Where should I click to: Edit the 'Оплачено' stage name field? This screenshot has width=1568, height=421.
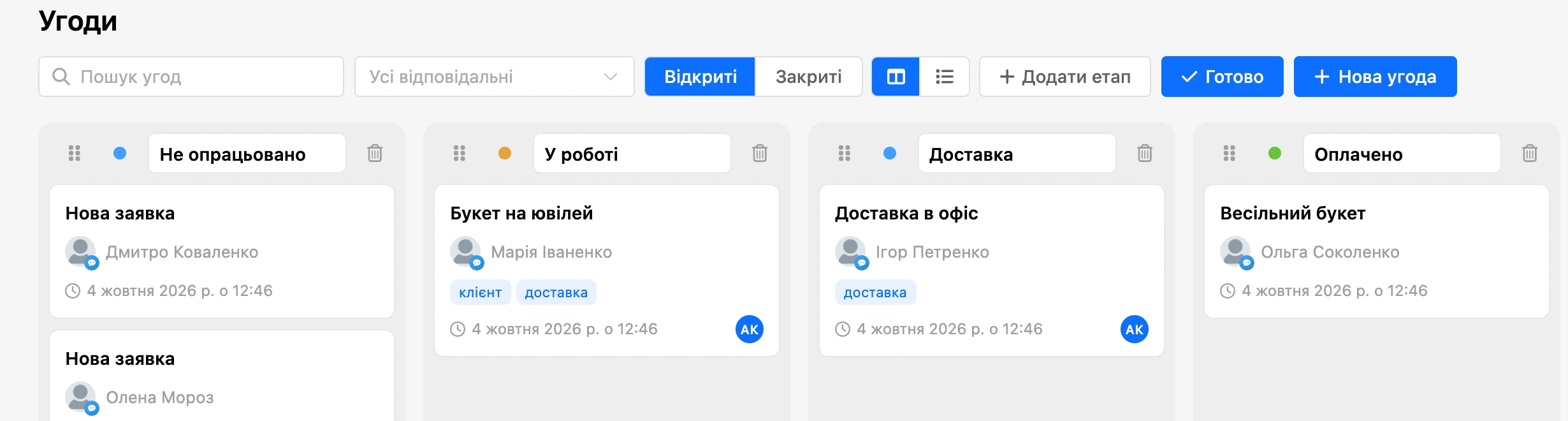(1402, 153)
